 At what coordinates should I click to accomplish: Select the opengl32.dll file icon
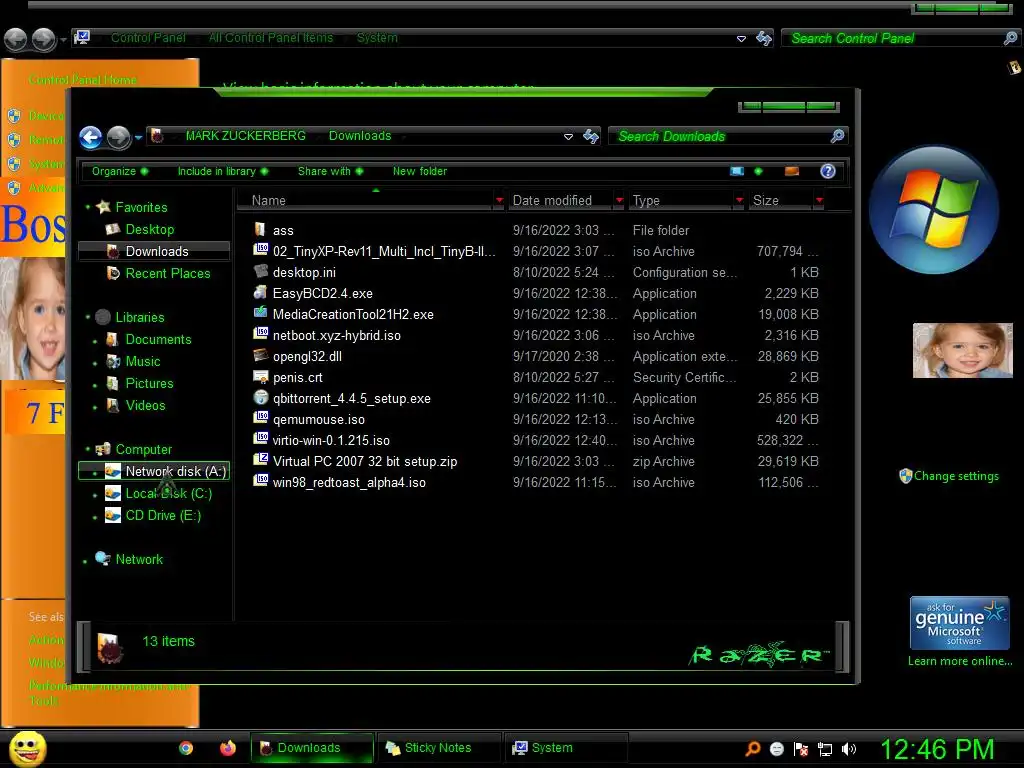pyautogui.click(x=260, y=355)
